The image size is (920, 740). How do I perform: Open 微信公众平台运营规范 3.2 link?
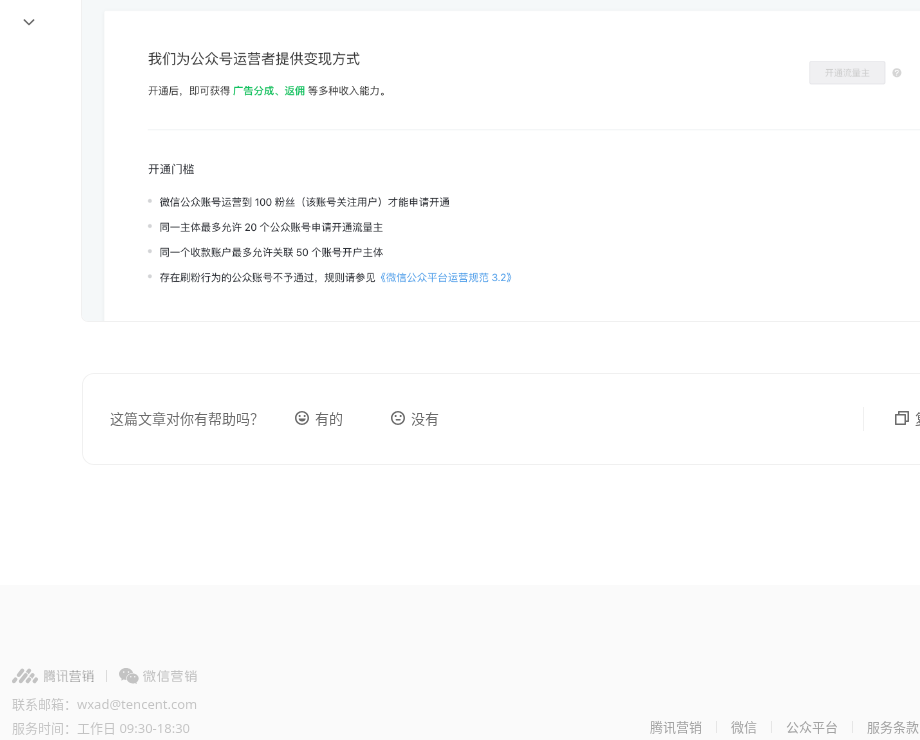pyautogui.click(x=446, y=278)
